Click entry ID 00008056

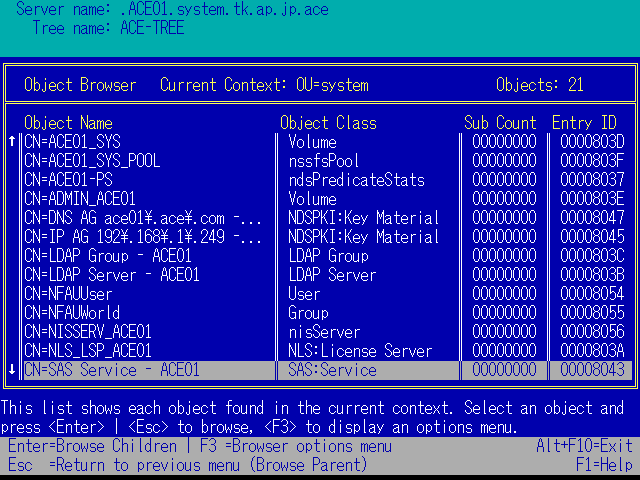pos(592,332)
